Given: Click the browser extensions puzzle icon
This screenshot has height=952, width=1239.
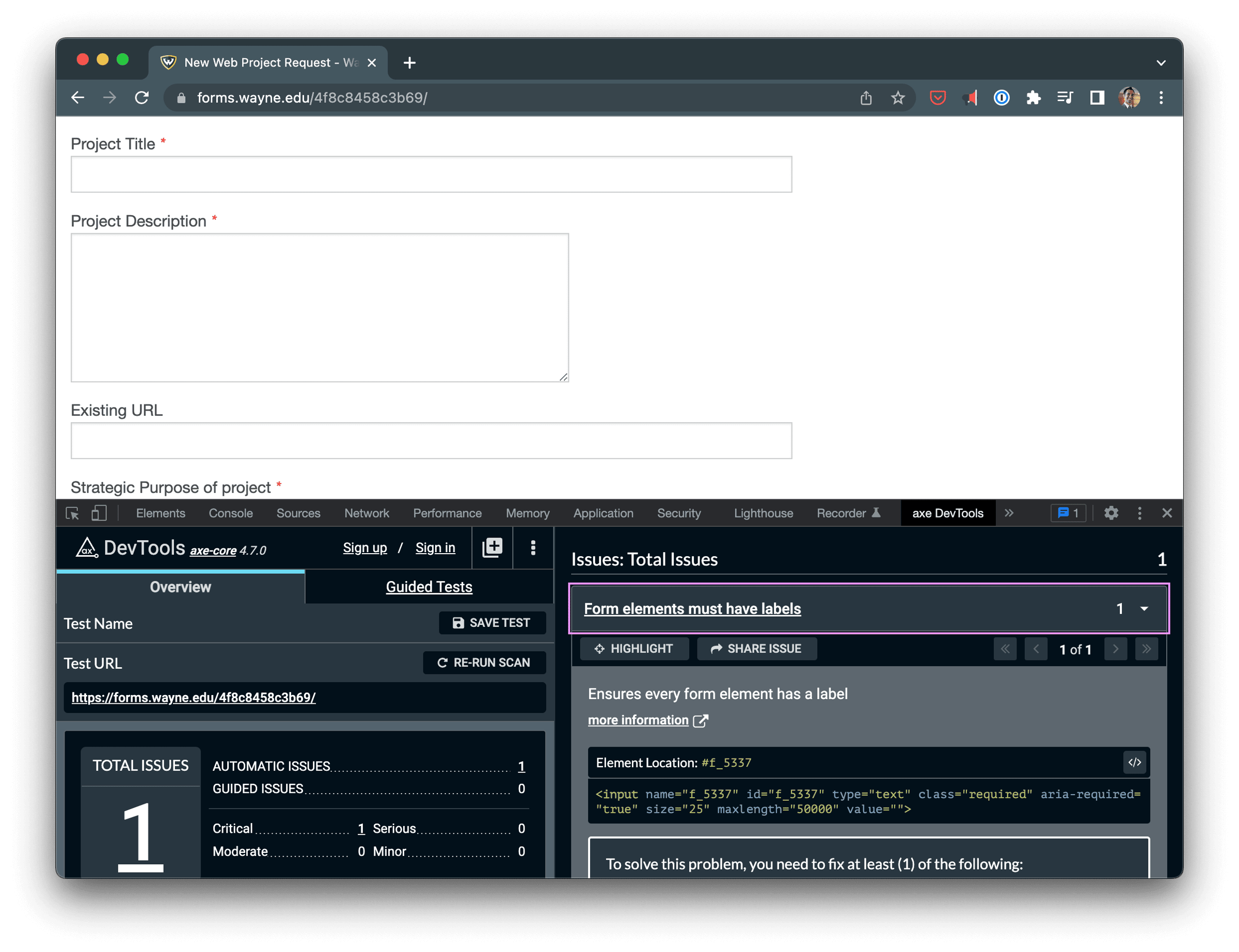Looking at the screenshot, I should [1034, 98].
